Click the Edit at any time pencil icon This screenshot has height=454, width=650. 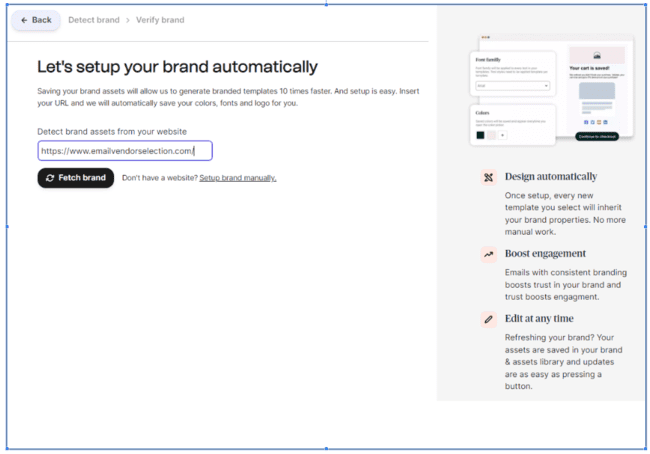(488, 320)
